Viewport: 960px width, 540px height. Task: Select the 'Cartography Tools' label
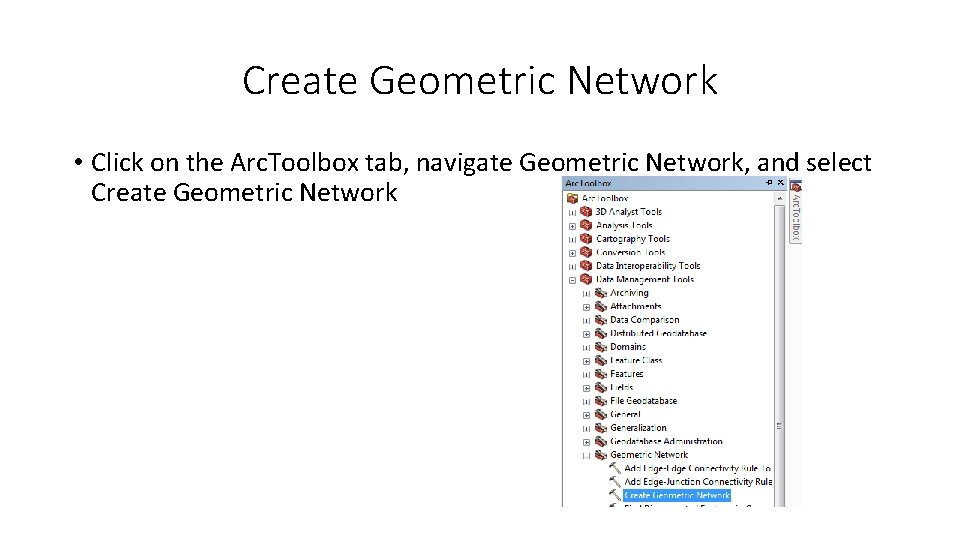pos(633,239)
